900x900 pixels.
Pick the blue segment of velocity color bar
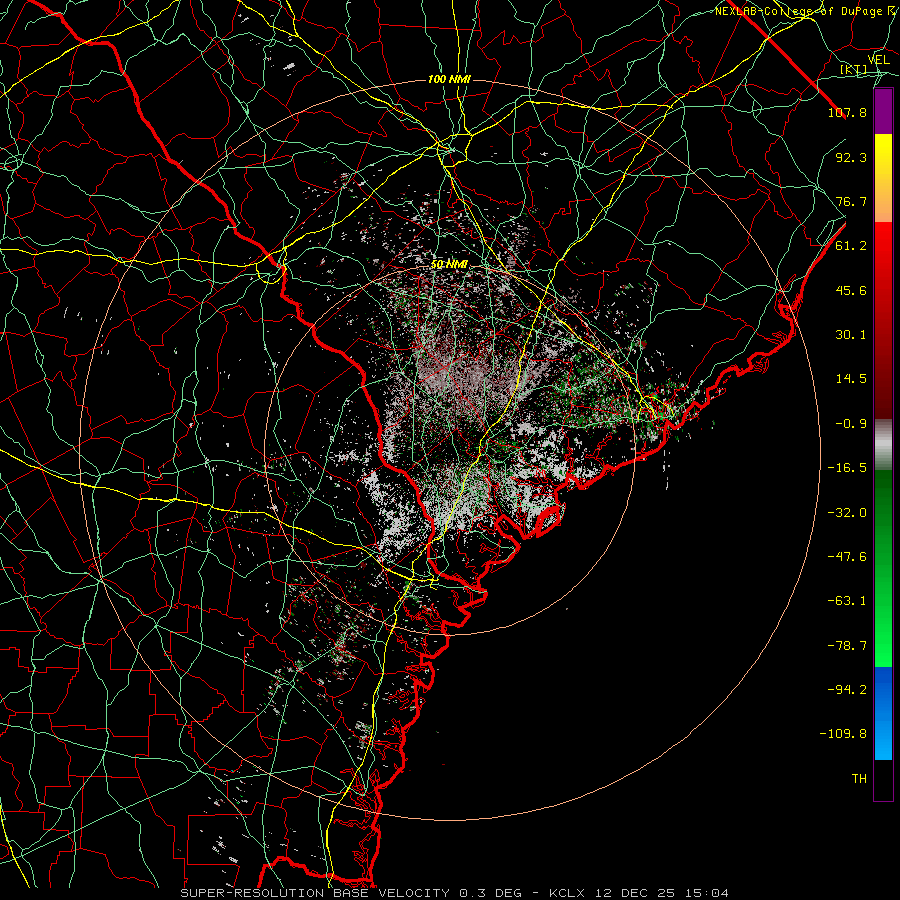click(x=883, y=713)
